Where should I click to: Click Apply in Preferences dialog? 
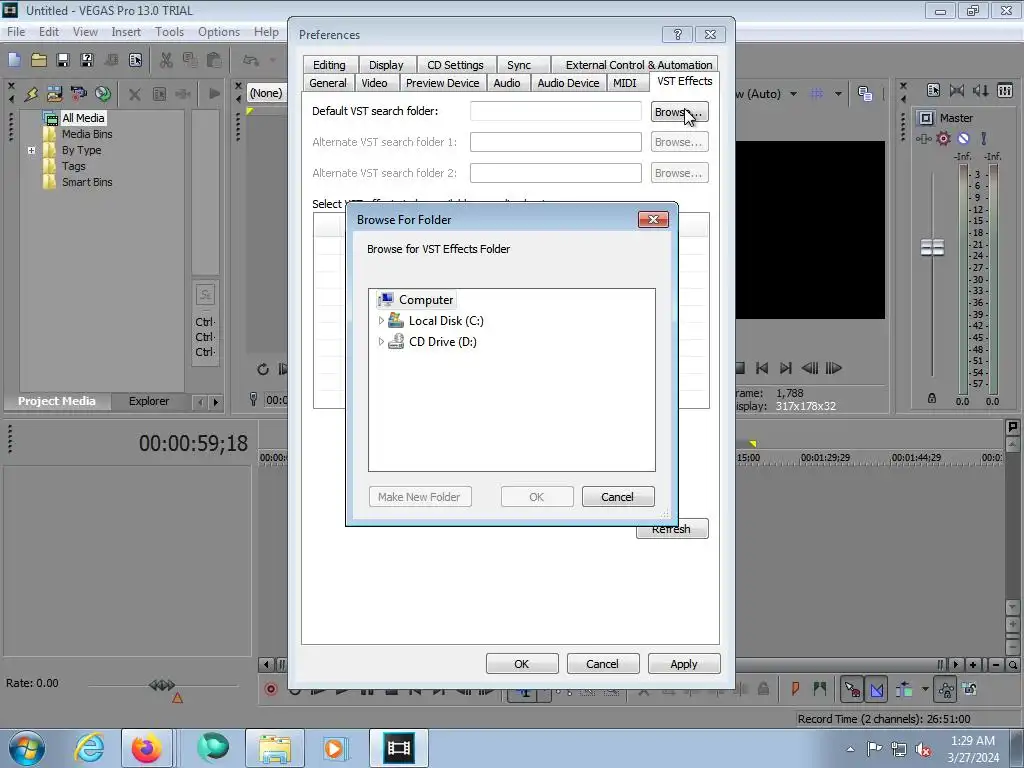pyautogui.click(x=684, y=664)
